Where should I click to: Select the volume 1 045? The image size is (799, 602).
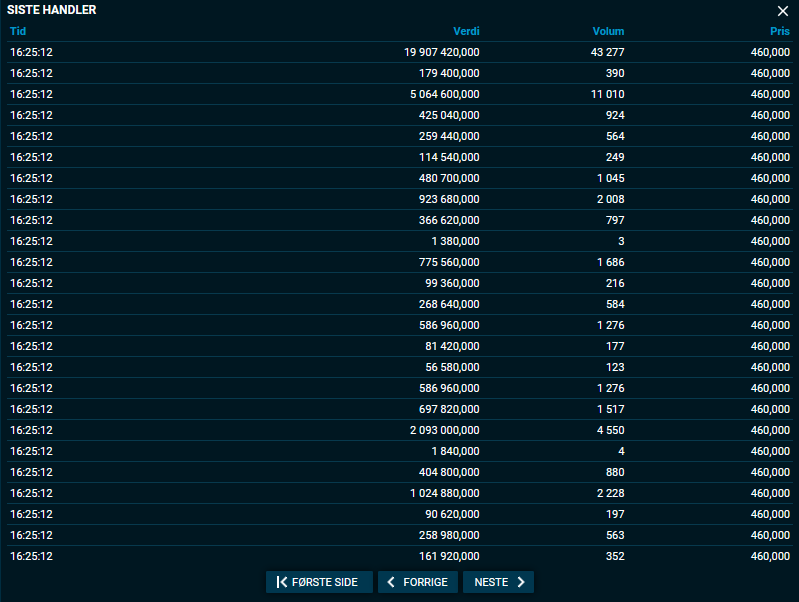(x=610, y=178)
